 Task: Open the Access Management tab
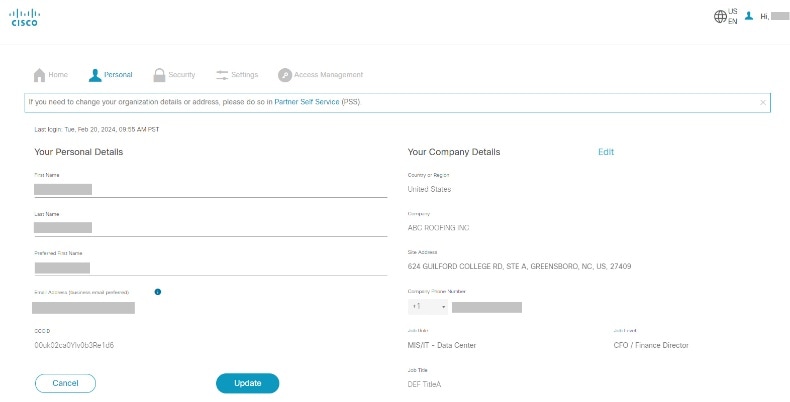pos(320,75)
